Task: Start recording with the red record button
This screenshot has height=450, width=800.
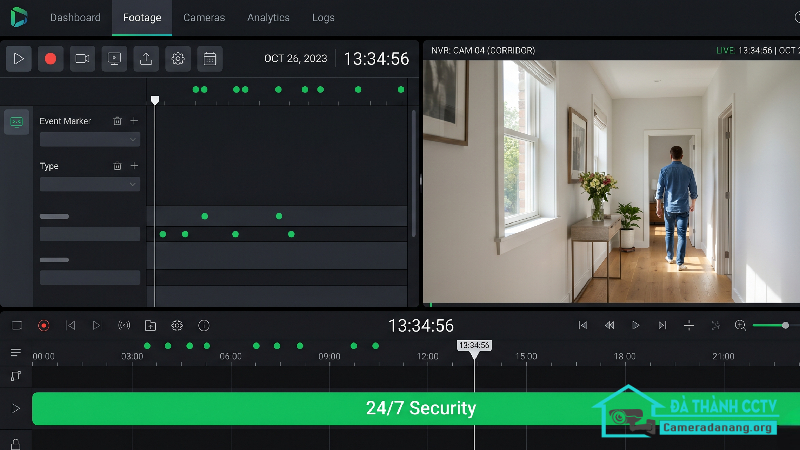Action: tap(51, 59)
